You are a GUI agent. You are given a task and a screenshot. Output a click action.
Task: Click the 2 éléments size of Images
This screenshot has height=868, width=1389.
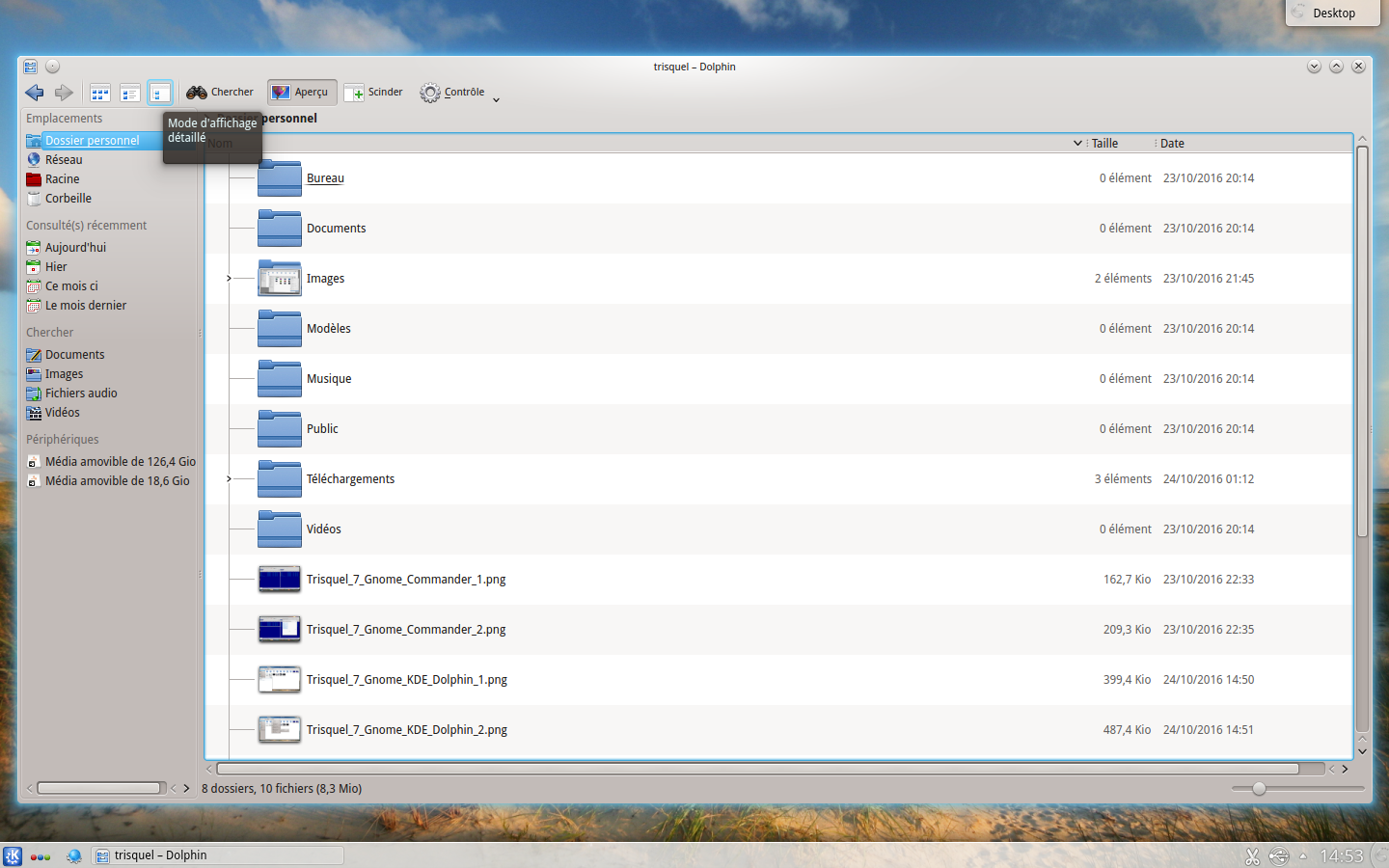1123,279
